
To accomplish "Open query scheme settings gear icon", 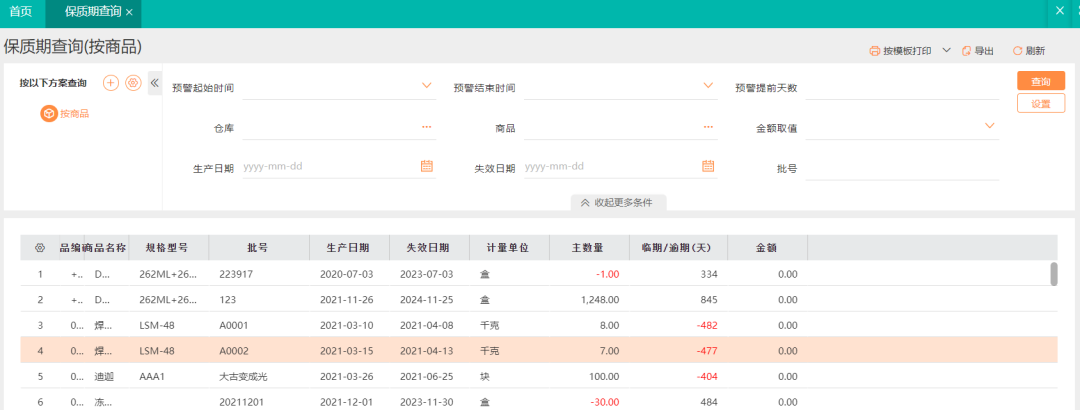I will click(133, 83).
